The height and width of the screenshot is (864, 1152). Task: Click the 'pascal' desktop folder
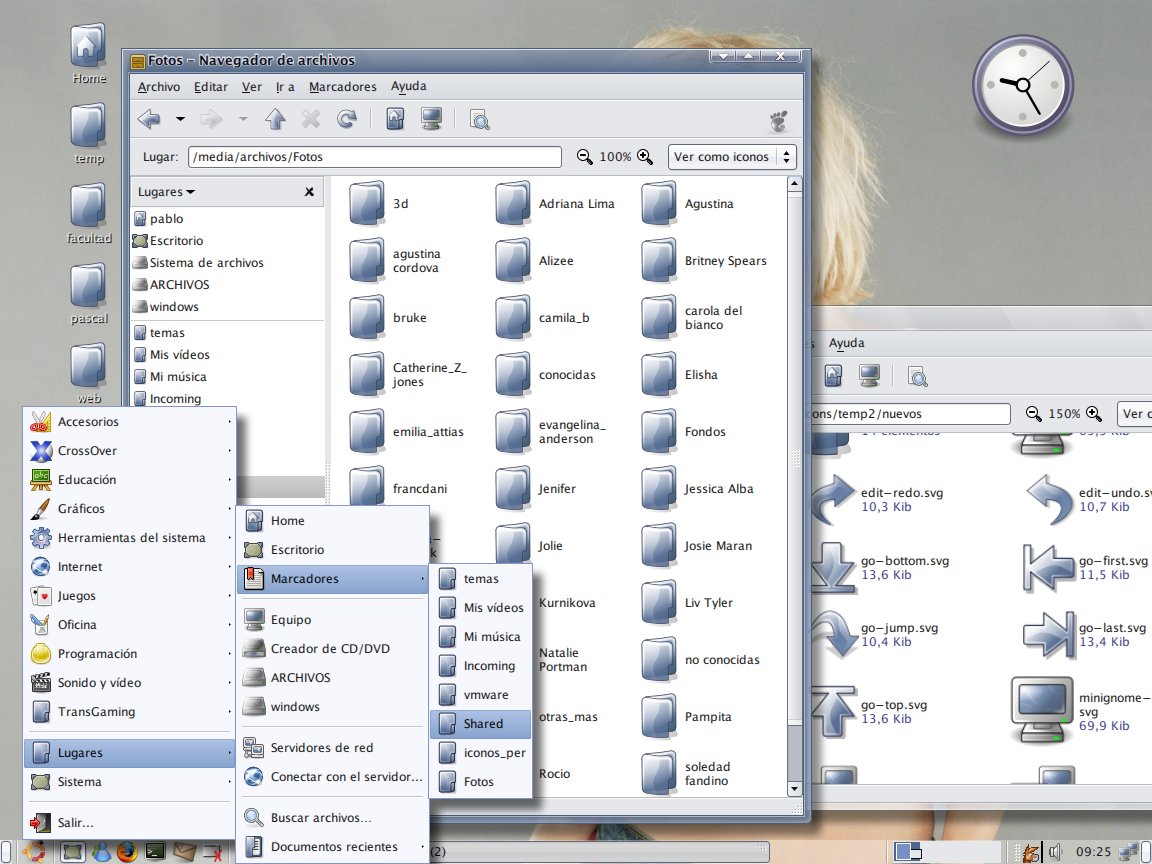click(x=89, y=294)
